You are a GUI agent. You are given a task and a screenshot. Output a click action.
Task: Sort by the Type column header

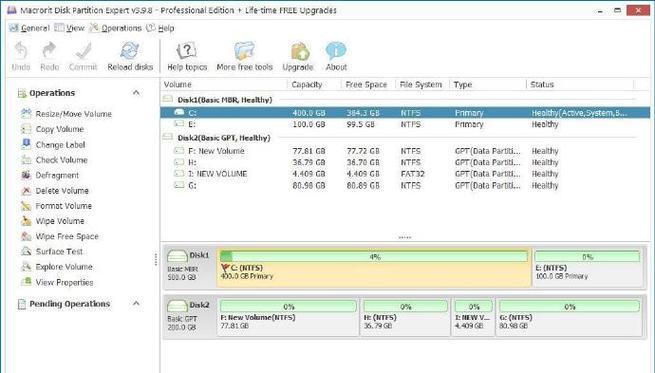coord(487,84)
